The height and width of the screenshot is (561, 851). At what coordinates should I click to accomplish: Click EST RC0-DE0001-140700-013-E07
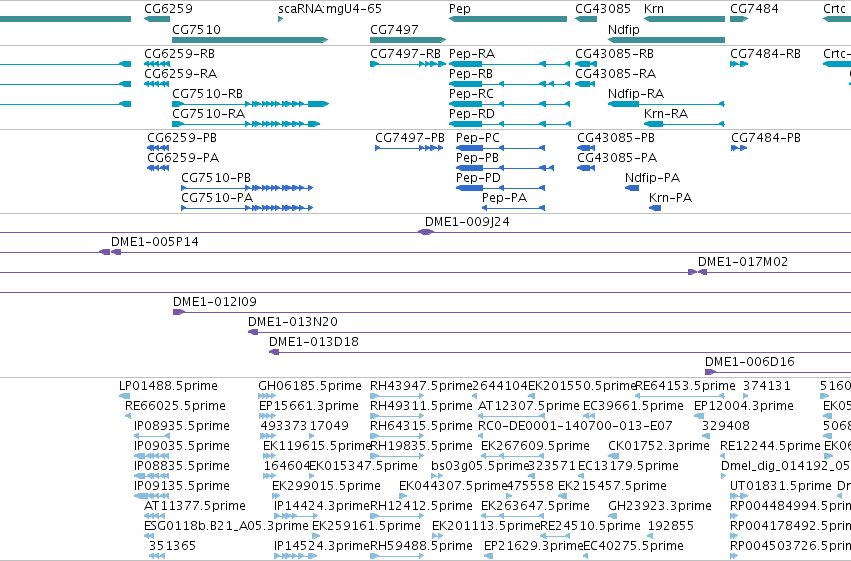click(575, 426)
